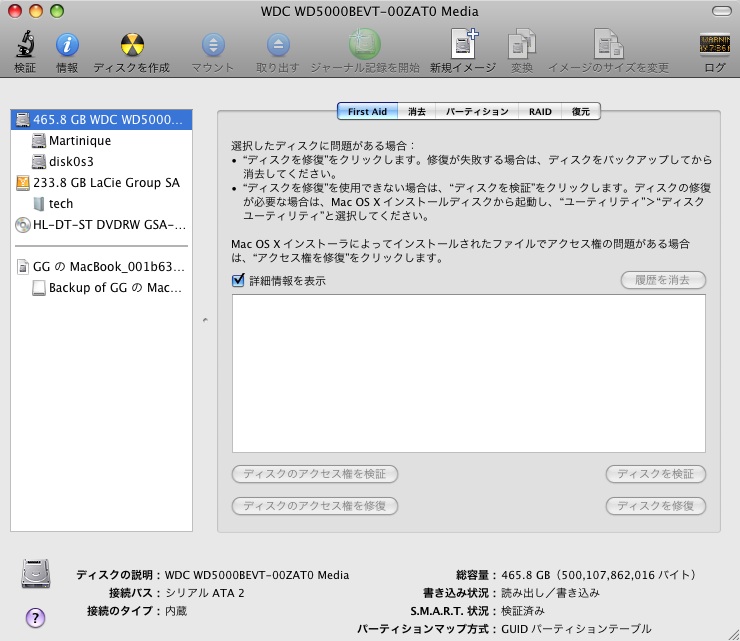Screen dimensions: 740x641
Task: Select the tech volume
Action: pyautogui.click(x=101, y=203)
